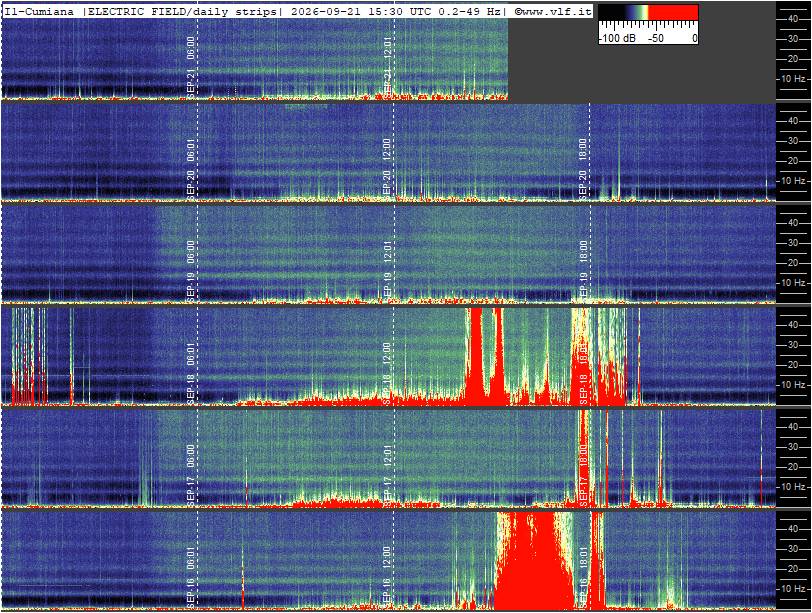
Task: Select the SEP-21 12:01 time marker
Action: click(x=387, y=67)
